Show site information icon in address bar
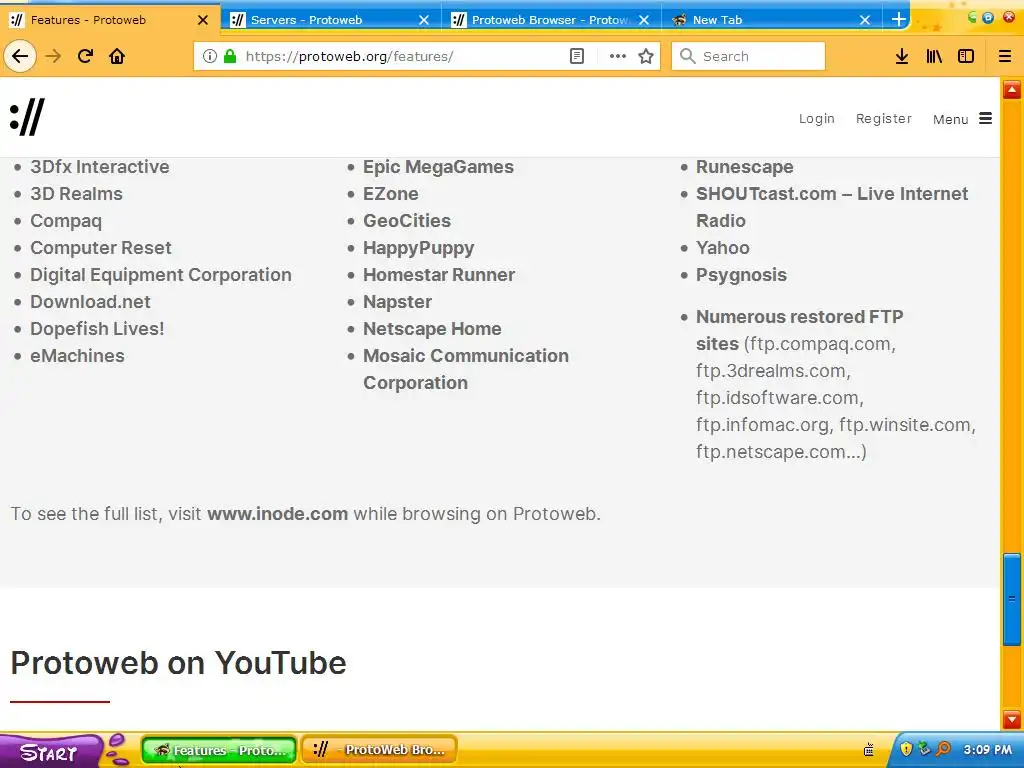 click(210, 56)
